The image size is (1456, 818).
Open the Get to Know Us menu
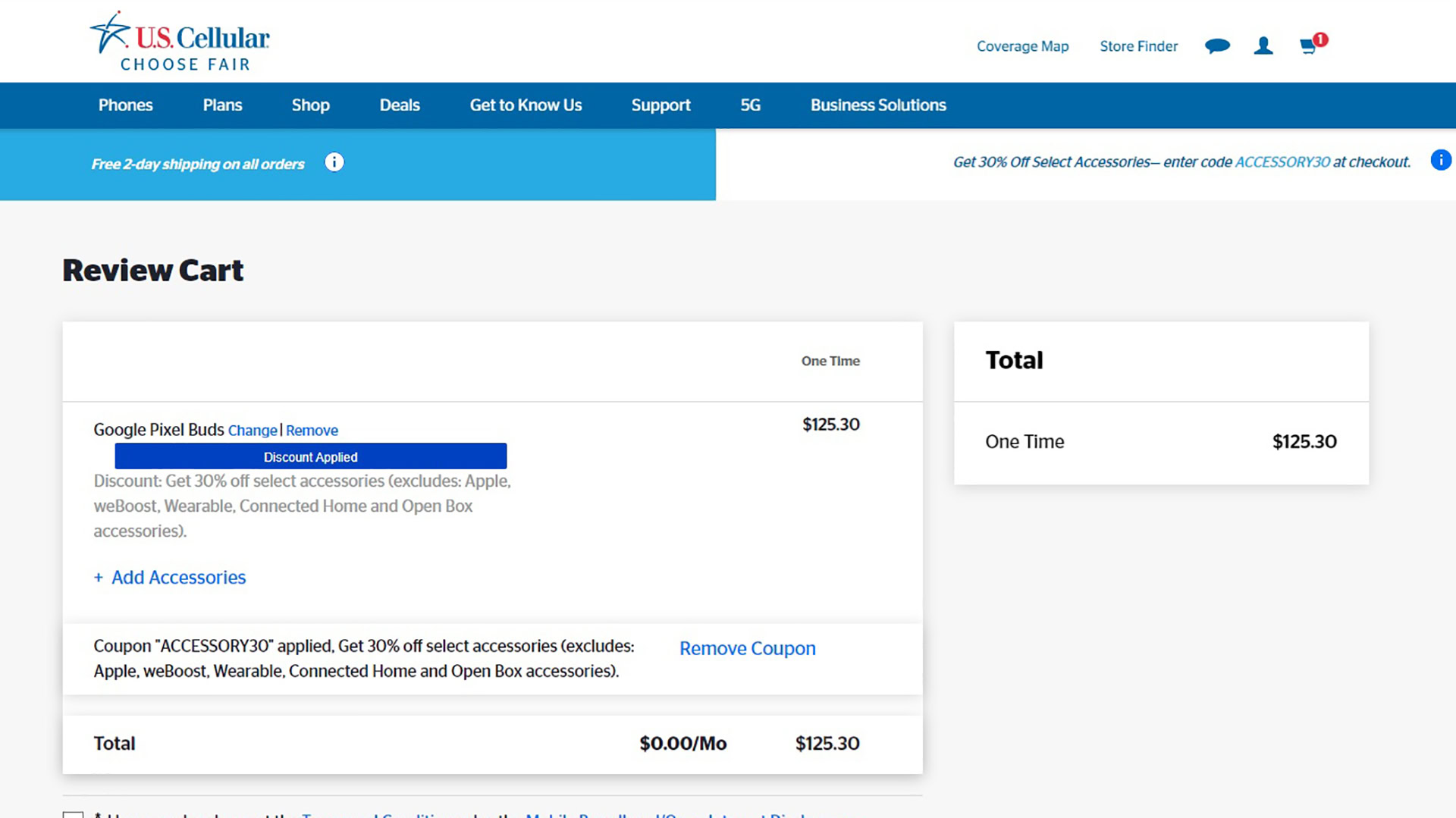526,105
